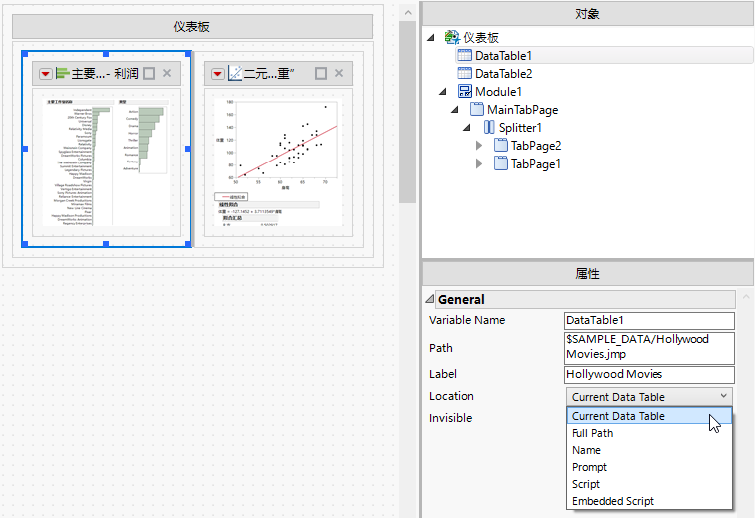Collapse the Splitter1 tree node
755x518 pixels.
(x=466, y=128)
